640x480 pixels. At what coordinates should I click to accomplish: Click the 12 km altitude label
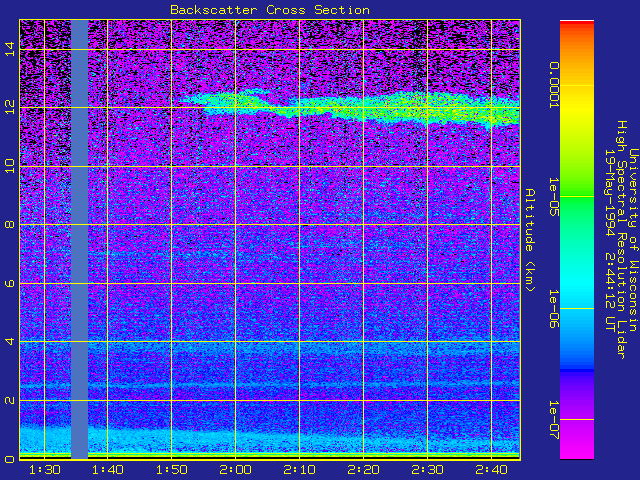[10, 107]
